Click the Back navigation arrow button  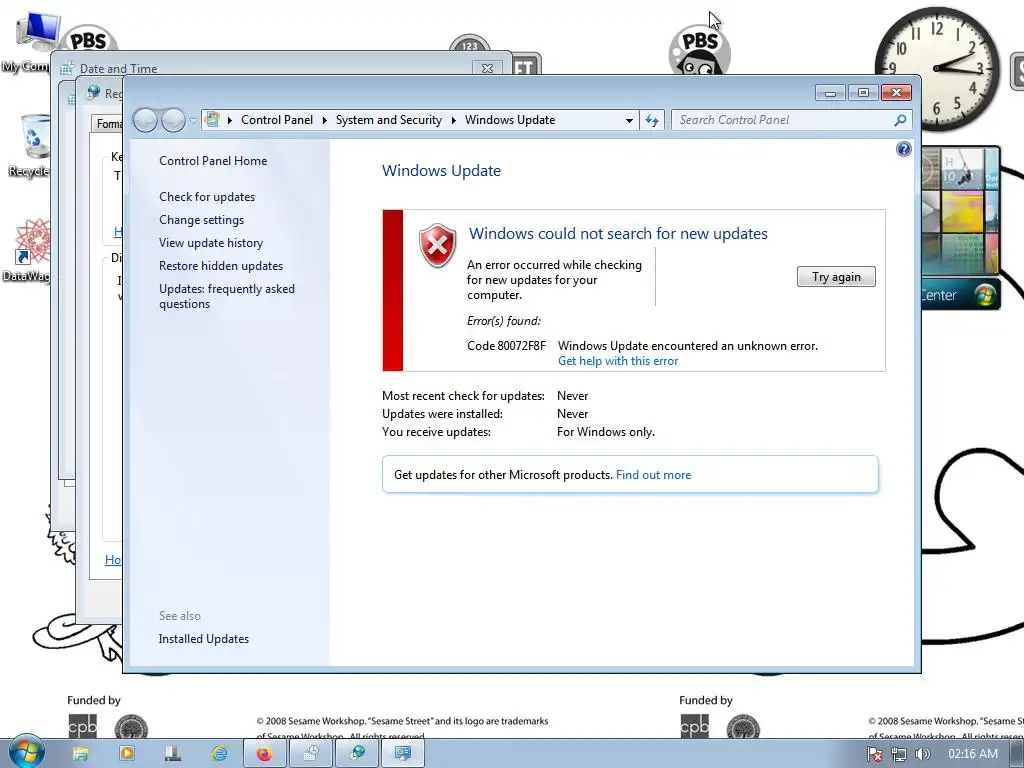point(145,120)
